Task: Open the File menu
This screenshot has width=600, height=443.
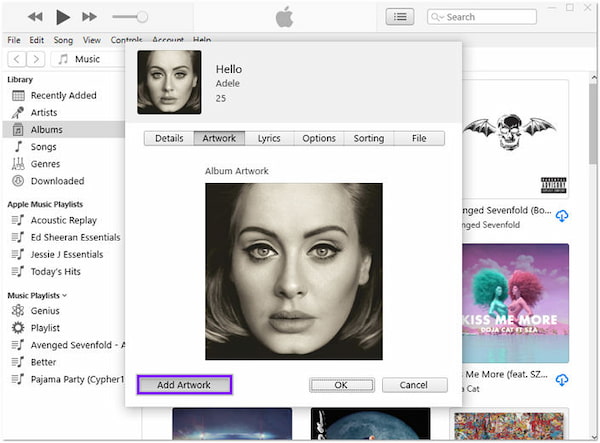Action: click(x=14, y=40)
